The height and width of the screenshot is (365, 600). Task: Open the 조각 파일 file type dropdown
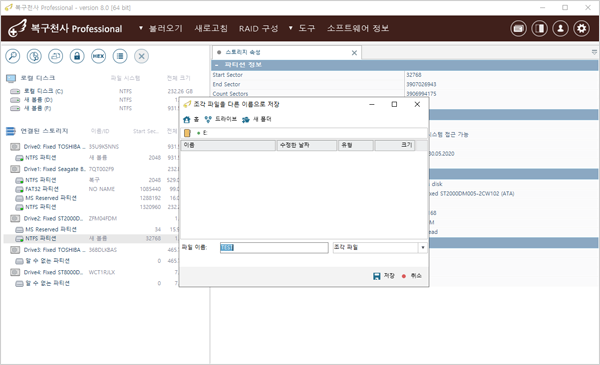(423, 248)
